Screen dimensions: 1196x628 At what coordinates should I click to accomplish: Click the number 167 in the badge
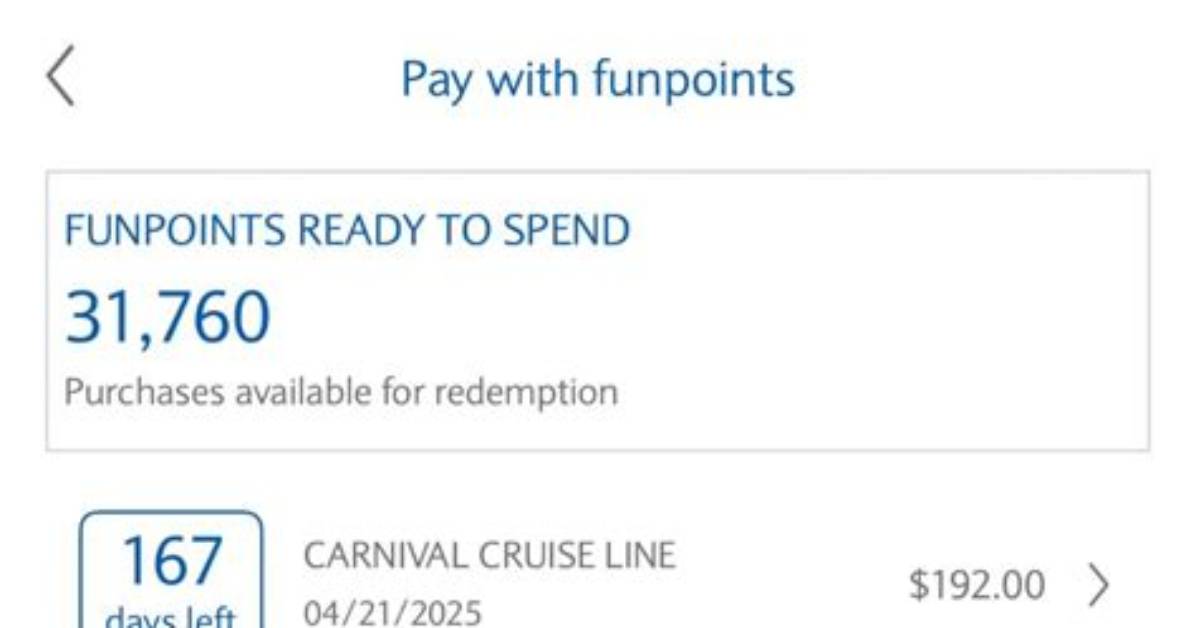[x=172, y=561]
